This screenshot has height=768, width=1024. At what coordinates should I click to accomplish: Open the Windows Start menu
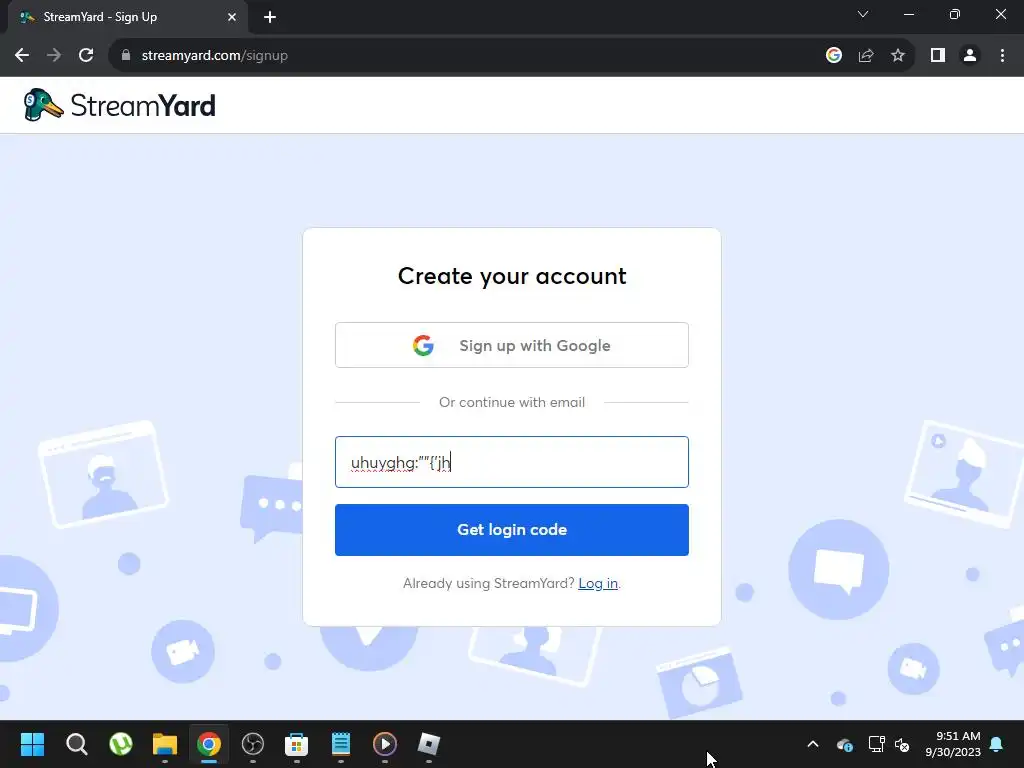pyautogui.click(x=32, y=744)
